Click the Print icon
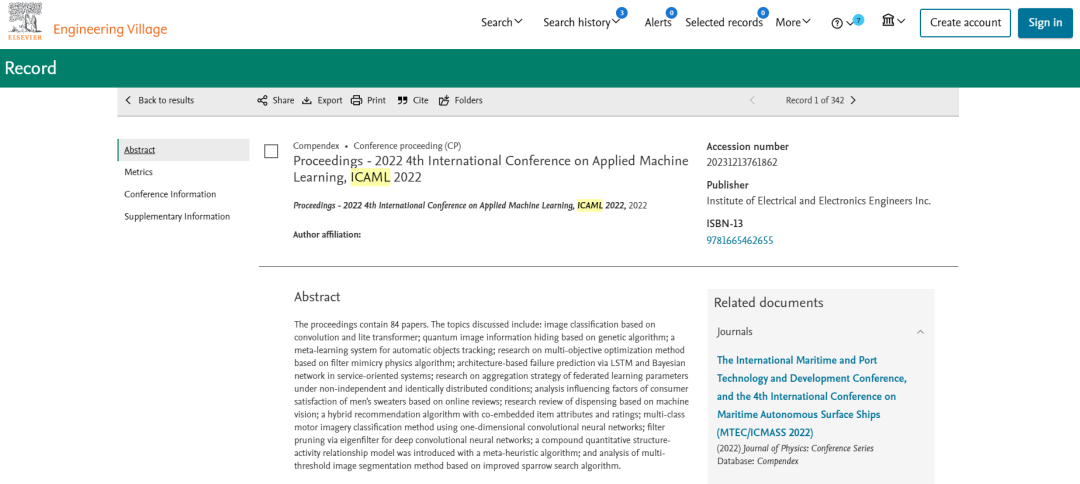Screen dimensions: 1080x484 [x=356, y=101]
